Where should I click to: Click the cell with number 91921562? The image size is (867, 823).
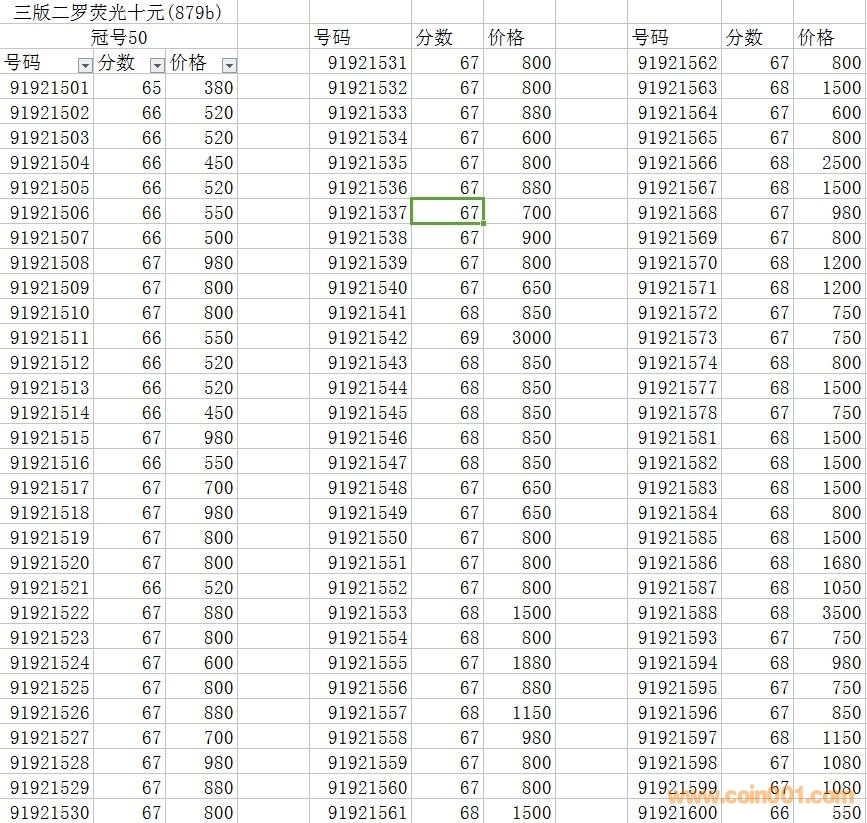[x=677, y=63]
